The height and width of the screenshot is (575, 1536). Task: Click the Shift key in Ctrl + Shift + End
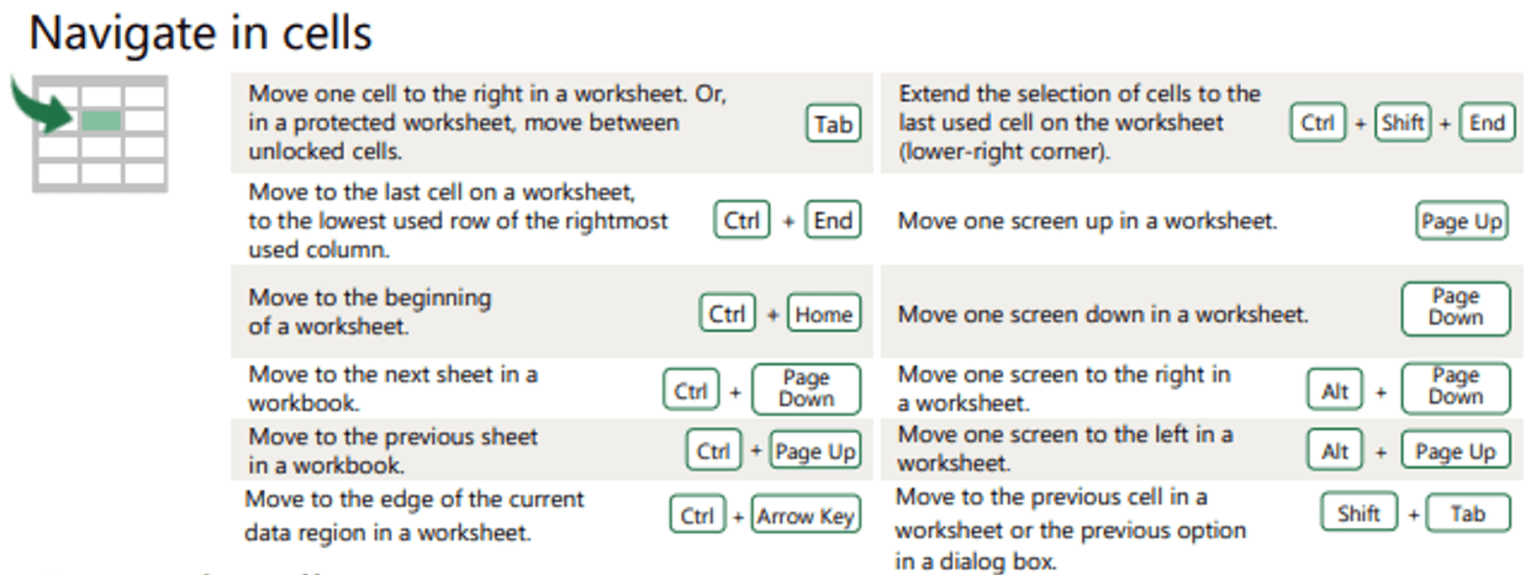pyautogui.click(x=1402, y=123)
